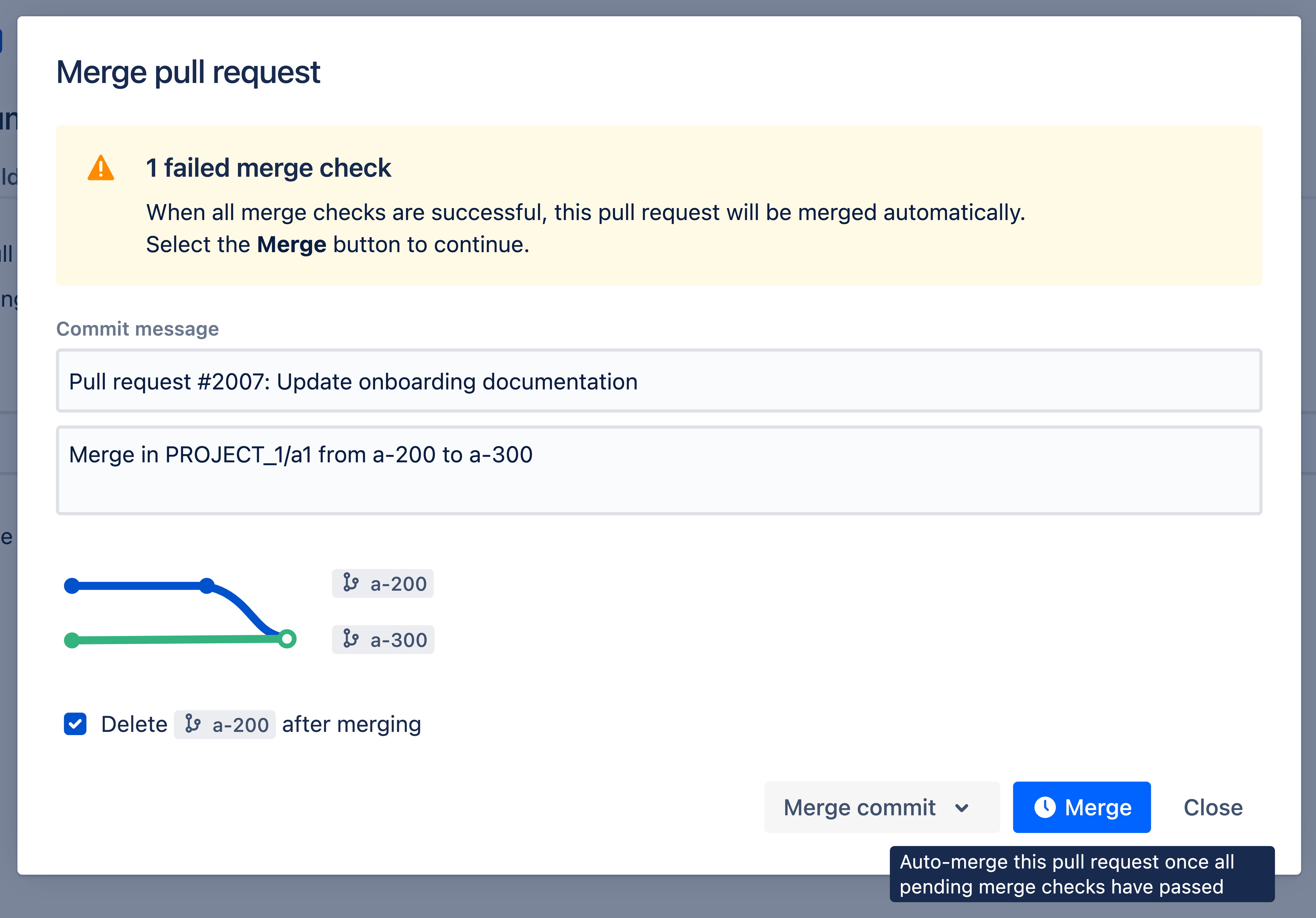
Task: Click the Close button
Action: [1213, 807]
